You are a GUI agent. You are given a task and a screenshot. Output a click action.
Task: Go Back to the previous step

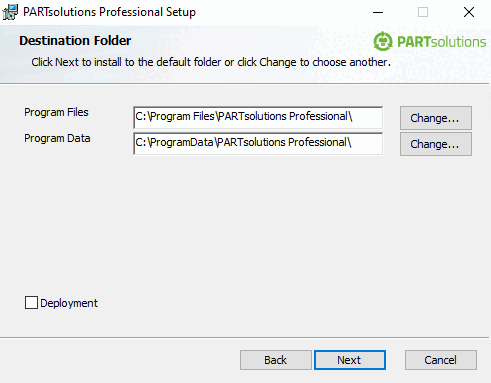click(276, 360)
